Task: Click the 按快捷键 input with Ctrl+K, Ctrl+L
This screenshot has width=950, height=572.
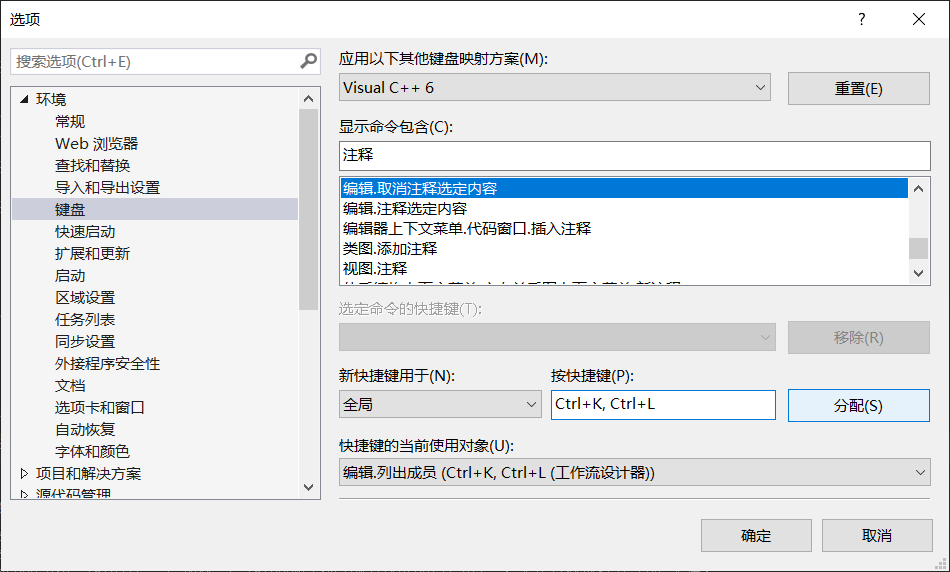Action: (663, 405)
